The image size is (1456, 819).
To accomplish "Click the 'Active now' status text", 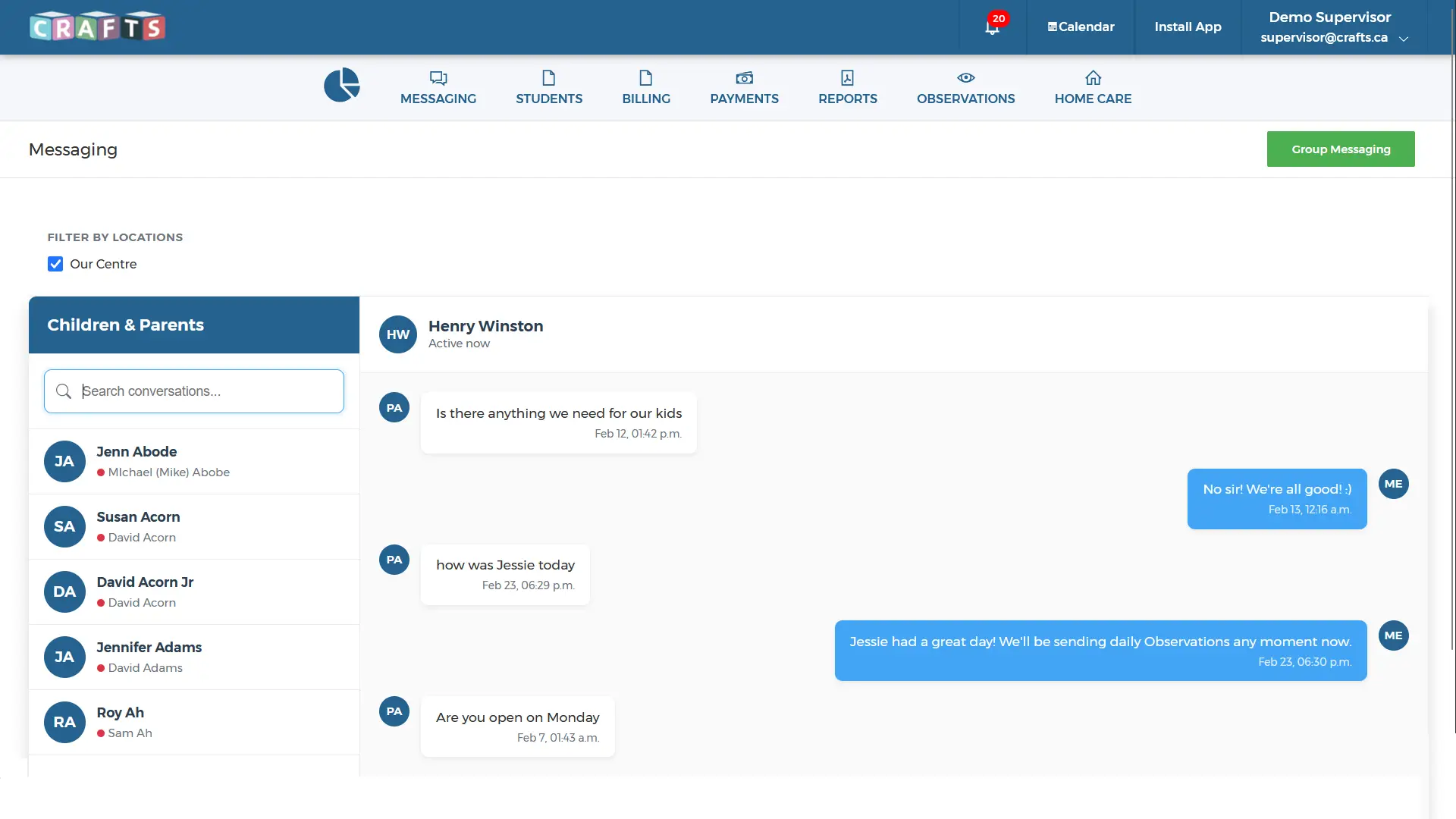I will (x=459, y=344).
